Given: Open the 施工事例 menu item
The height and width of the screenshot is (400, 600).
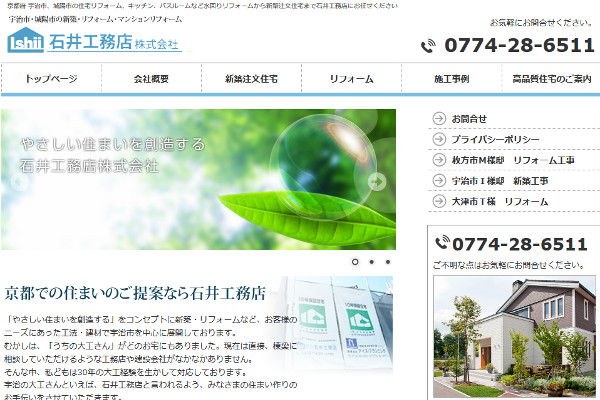Looking at the screenshot, I should [x=452, y=78].
